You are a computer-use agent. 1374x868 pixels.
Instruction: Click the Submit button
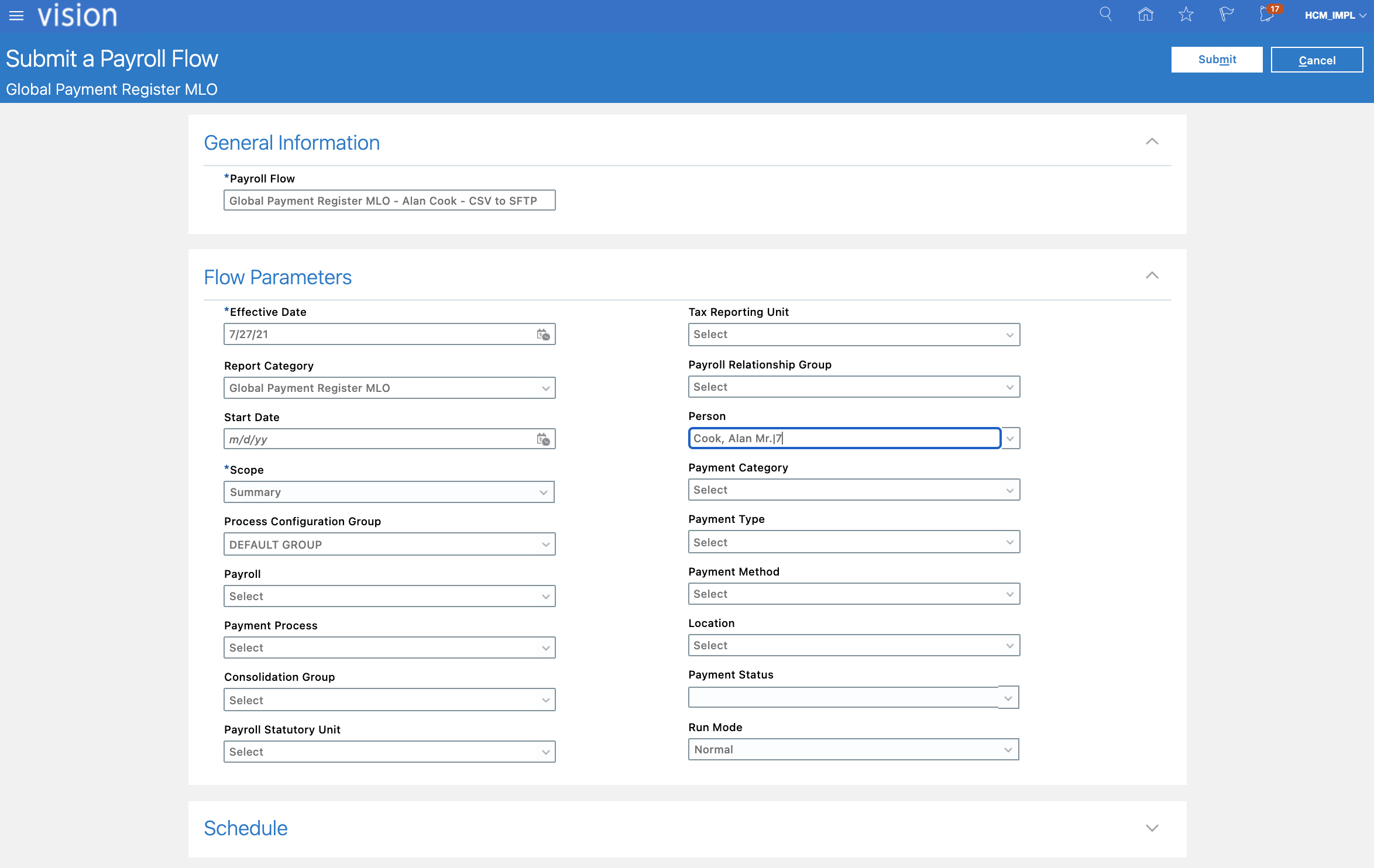(x=1217, y=60)
